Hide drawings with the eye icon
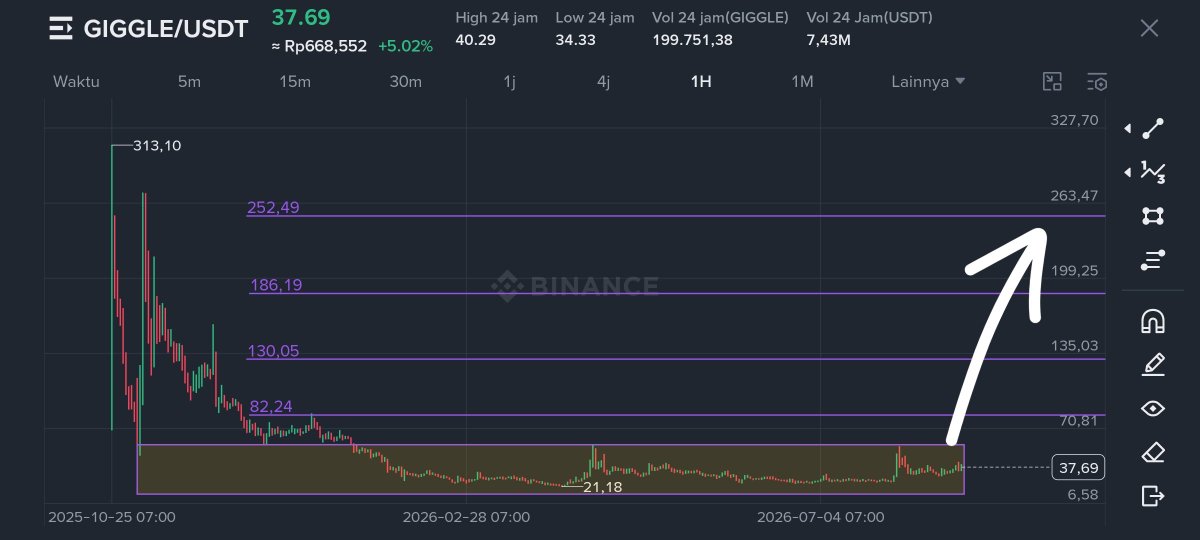This screenshot has width=1200, height=540. 1153,408
